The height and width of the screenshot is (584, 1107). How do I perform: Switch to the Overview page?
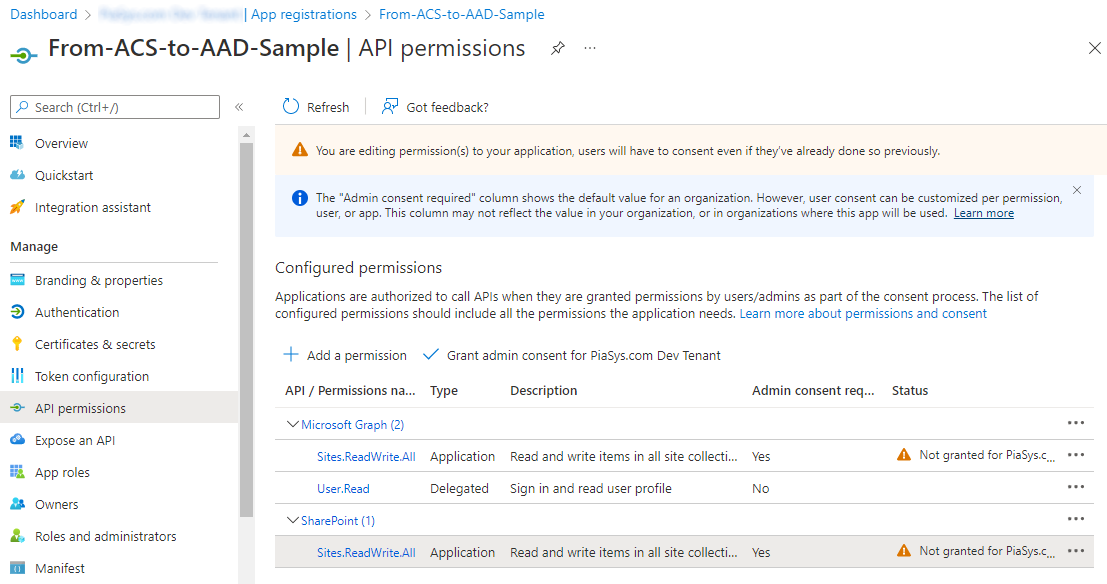click(62, 142)
